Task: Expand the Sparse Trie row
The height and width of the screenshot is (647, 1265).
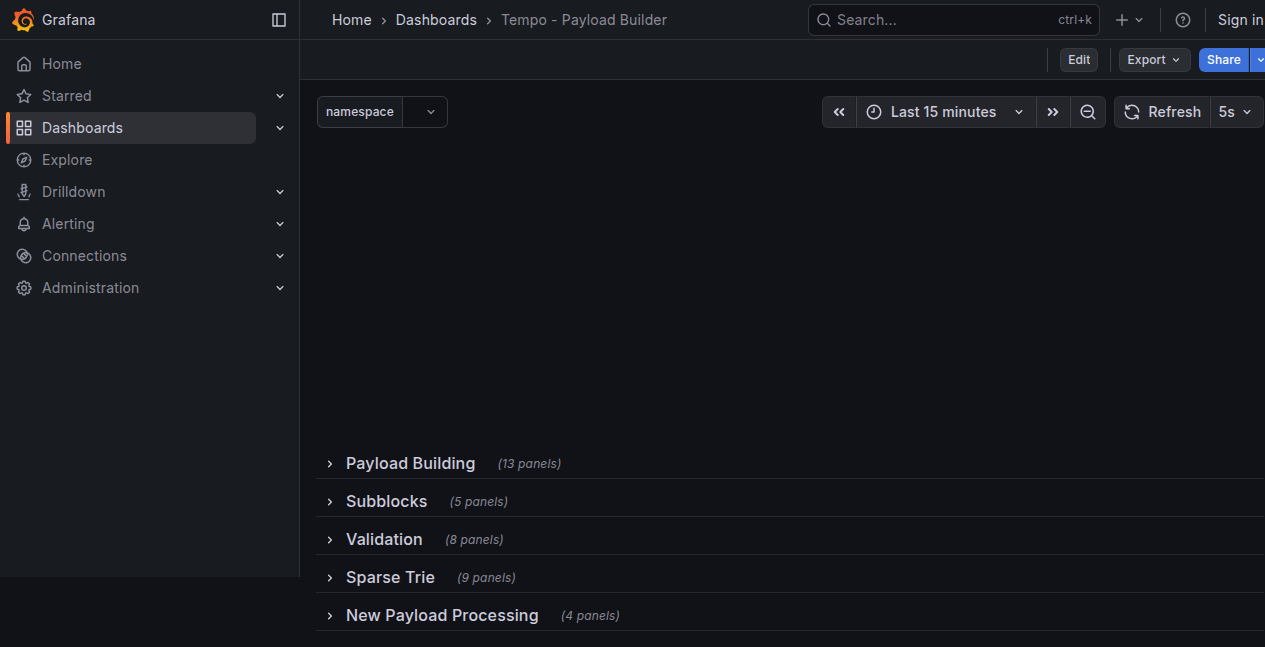Action: click(330, 578)
